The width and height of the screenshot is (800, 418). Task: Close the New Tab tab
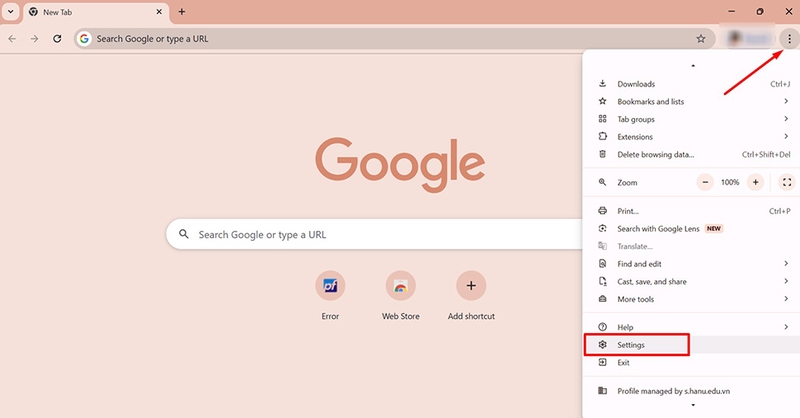(x=159, y=11)
